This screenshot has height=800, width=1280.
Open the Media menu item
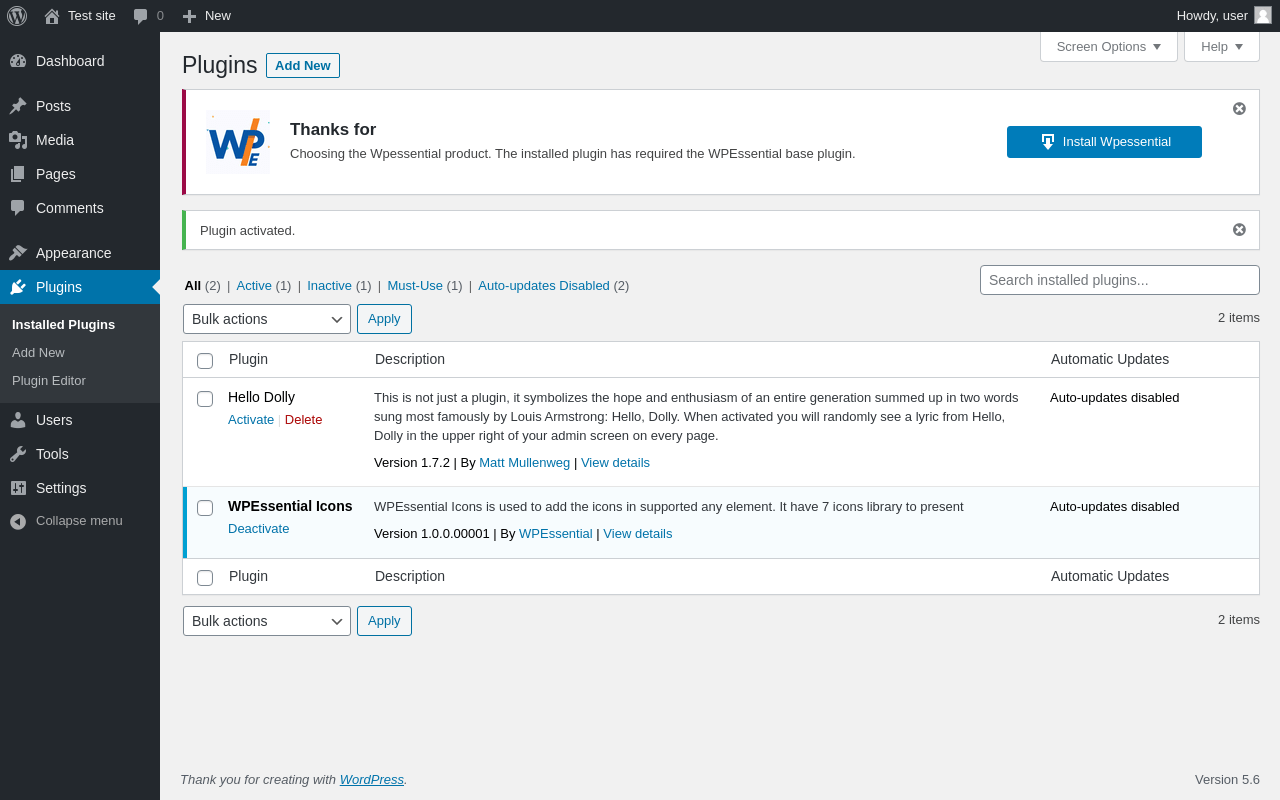pos(80,140)
